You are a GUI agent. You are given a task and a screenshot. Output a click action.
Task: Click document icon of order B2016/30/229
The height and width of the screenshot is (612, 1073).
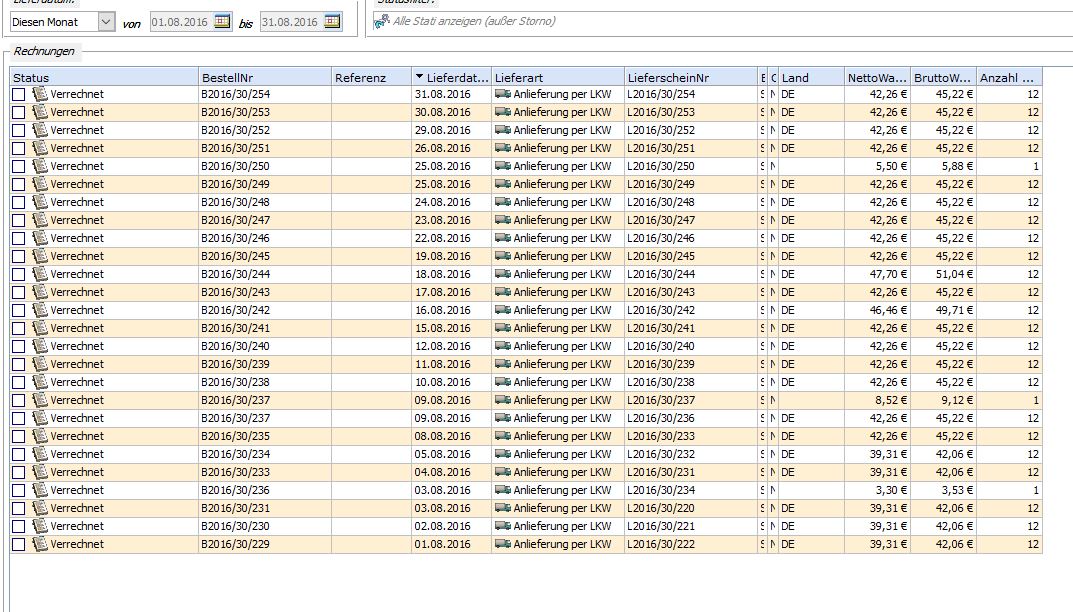pyautogui.click(x=40, y=544)
